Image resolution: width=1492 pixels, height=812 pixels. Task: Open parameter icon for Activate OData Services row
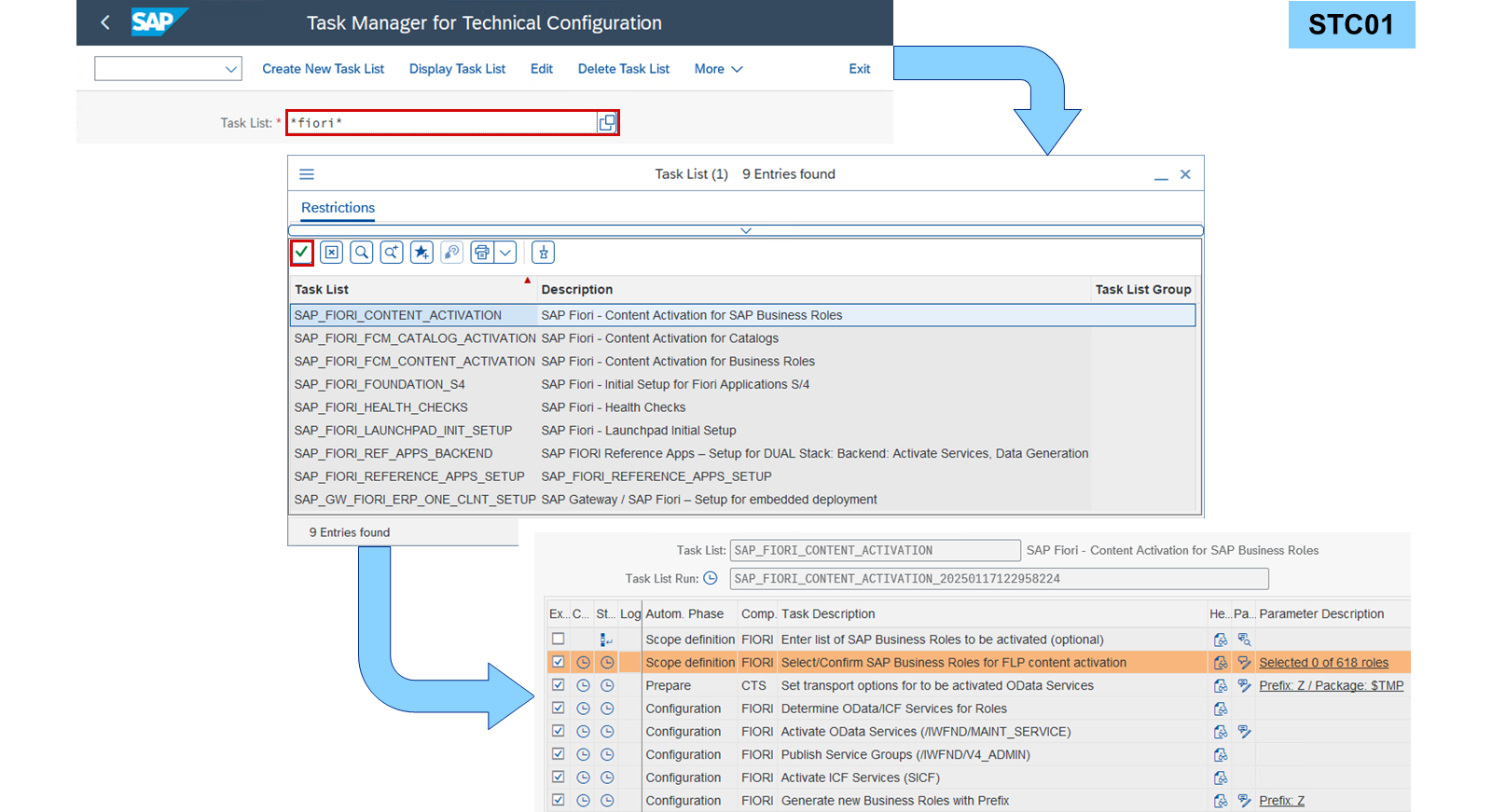coord(1244,732)
